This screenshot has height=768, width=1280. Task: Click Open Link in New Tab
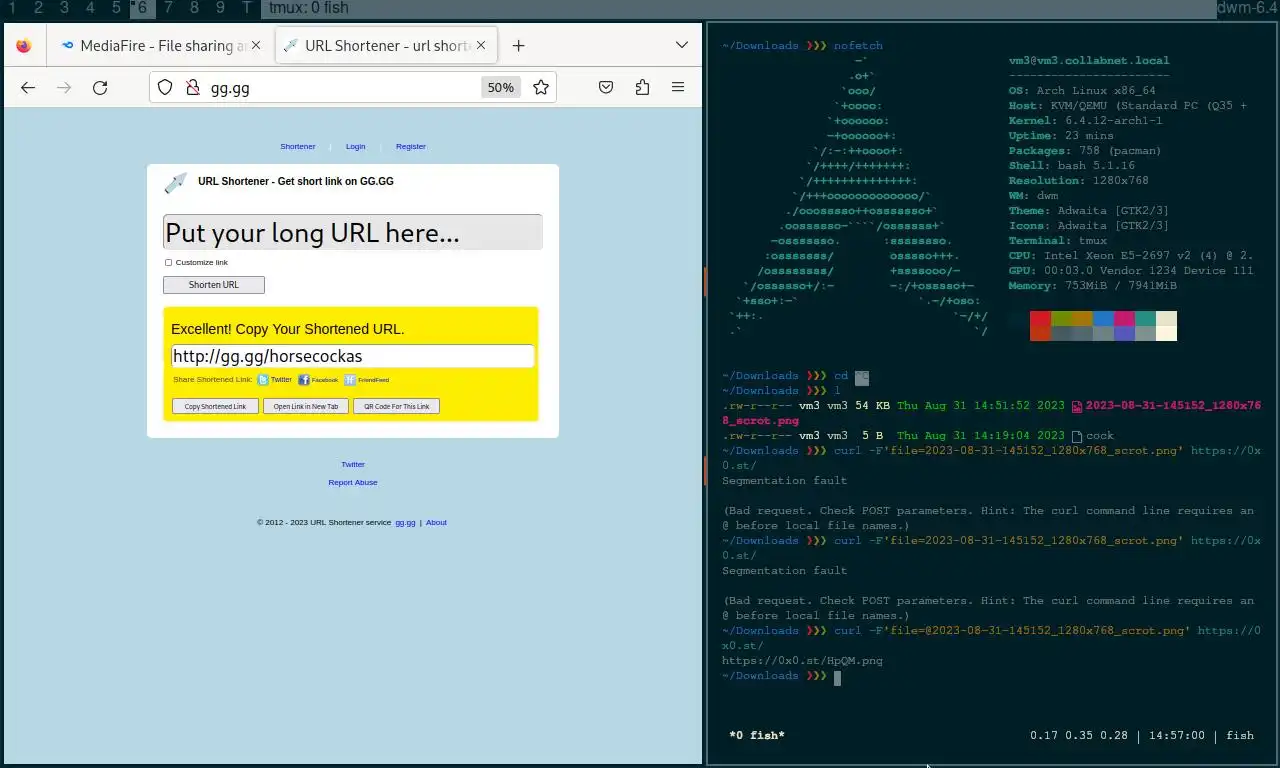pyautogui.click(x=306, y=406)
